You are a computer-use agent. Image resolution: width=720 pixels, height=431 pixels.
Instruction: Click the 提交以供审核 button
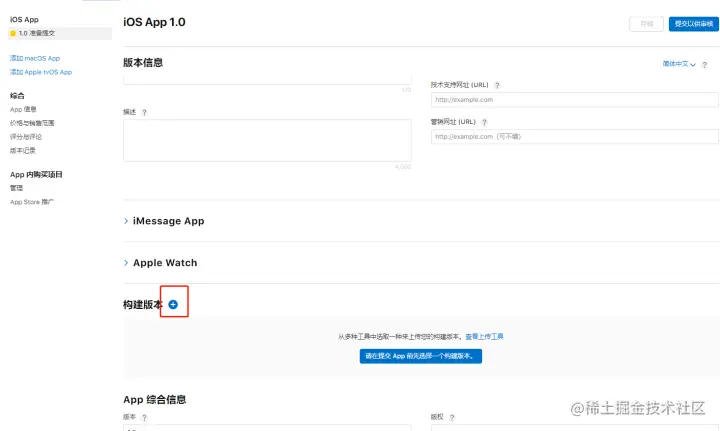pos(693,24)
